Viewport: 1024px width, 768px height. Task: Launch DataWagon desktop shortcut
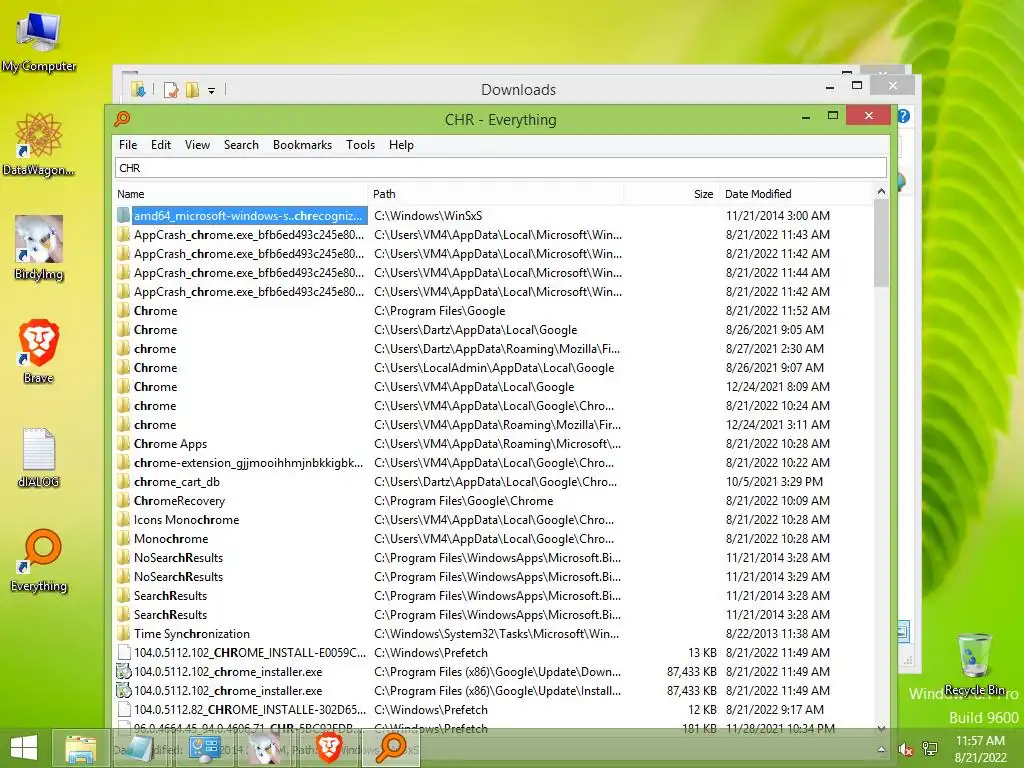click(39, 144)
